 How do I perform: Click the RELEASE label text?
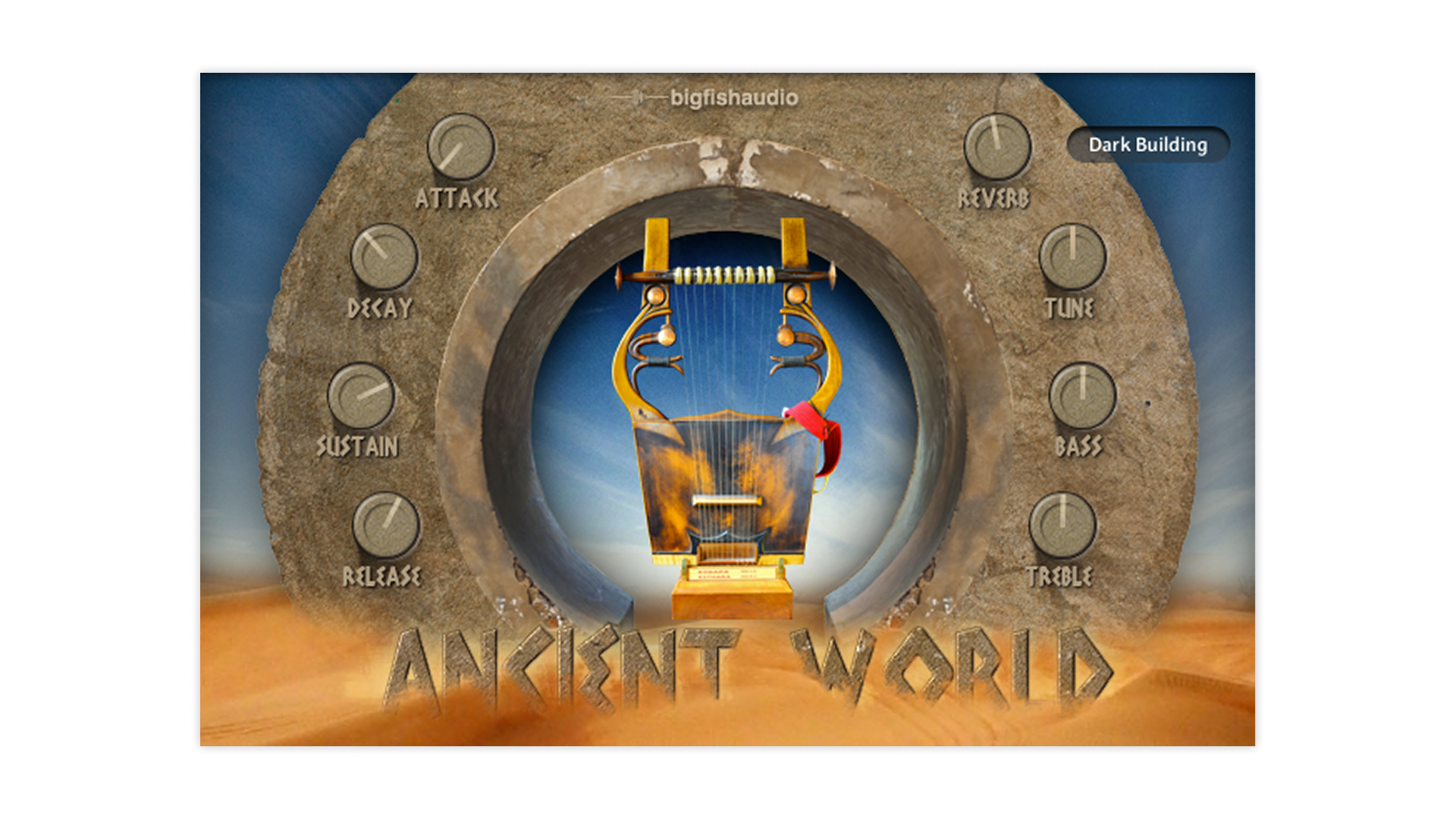coord(381,577)
